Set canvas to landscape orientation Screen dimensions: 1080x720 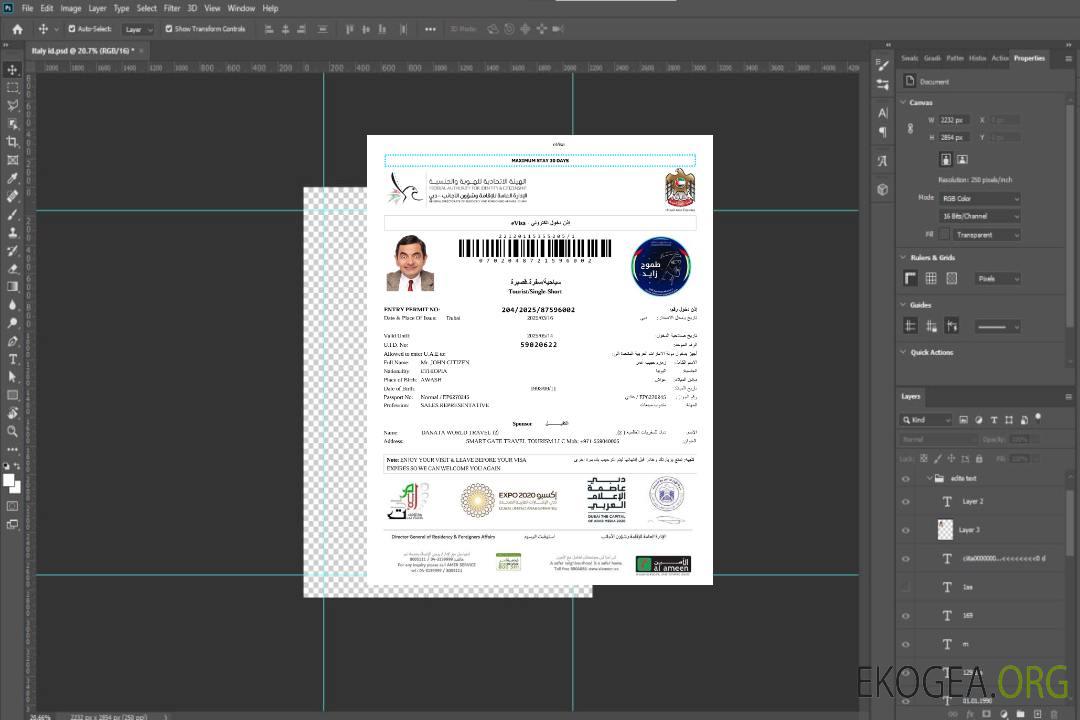tap(962, 159)
